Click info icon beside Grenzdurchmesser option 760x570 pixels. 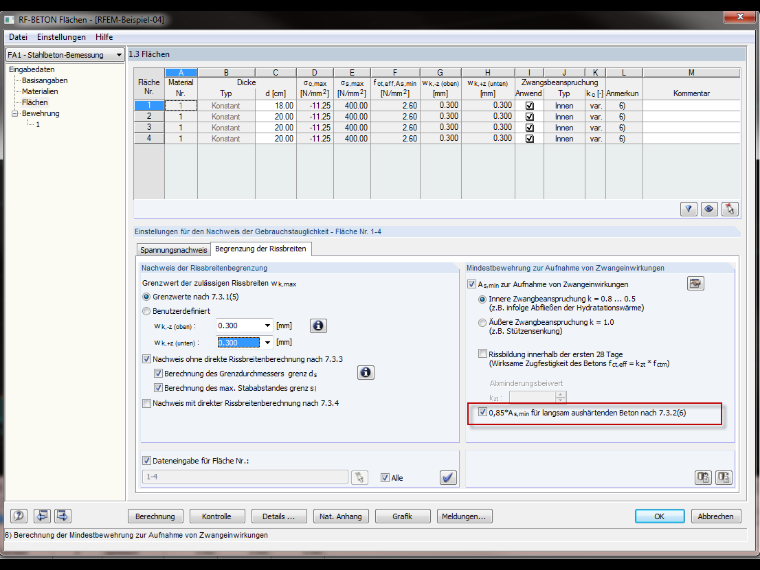[365, 372]
